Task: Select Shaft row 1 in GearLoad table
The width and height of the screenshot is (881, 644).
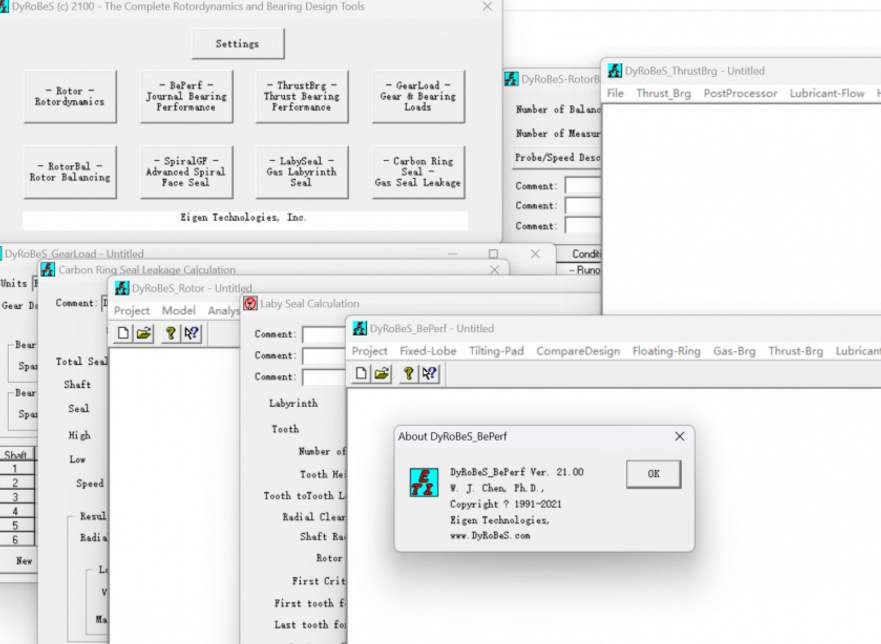Action: [15, 469]
